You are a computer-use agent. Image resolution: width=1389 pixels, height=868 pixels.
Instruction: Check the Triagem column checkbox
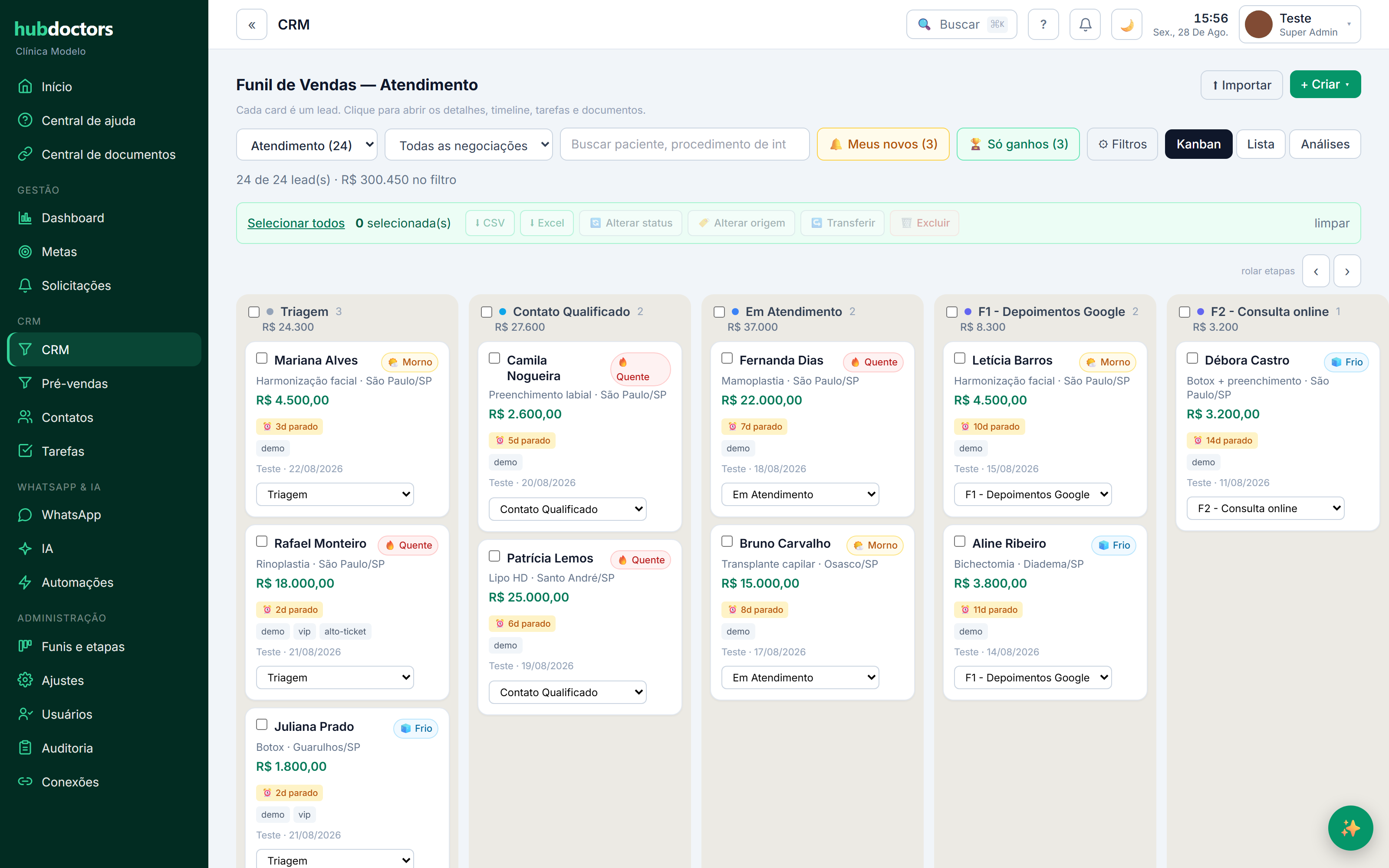tap(253, 312)
